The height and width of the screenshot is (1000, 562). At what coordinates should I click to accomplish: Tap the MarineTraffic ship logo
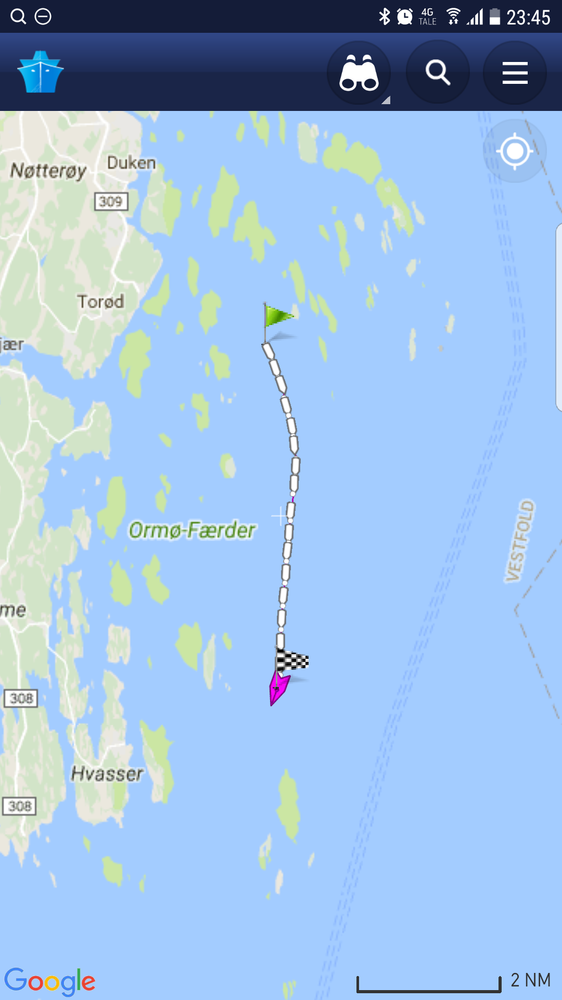[x=40, y=72]
